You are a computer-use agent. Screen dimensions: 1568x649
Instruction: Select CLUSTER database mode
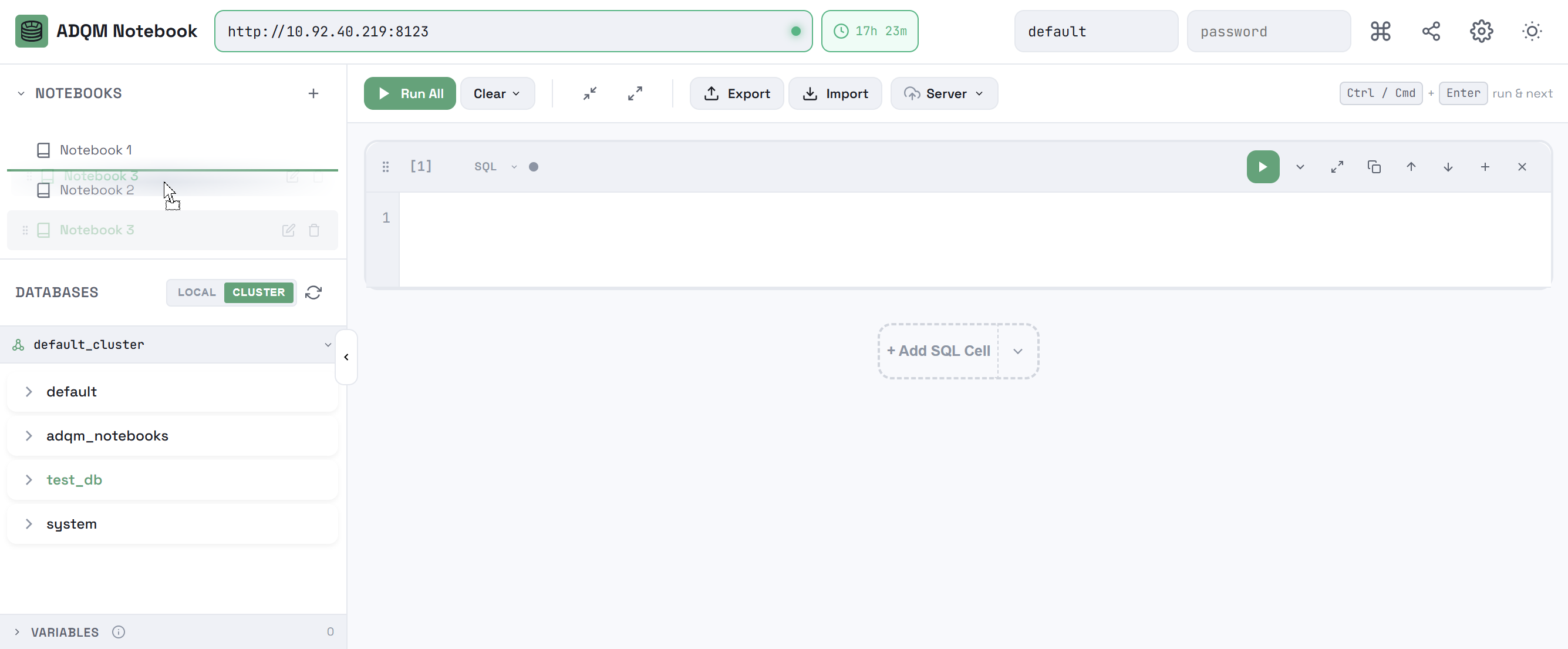pyautogui.click(x=259, y=293)
